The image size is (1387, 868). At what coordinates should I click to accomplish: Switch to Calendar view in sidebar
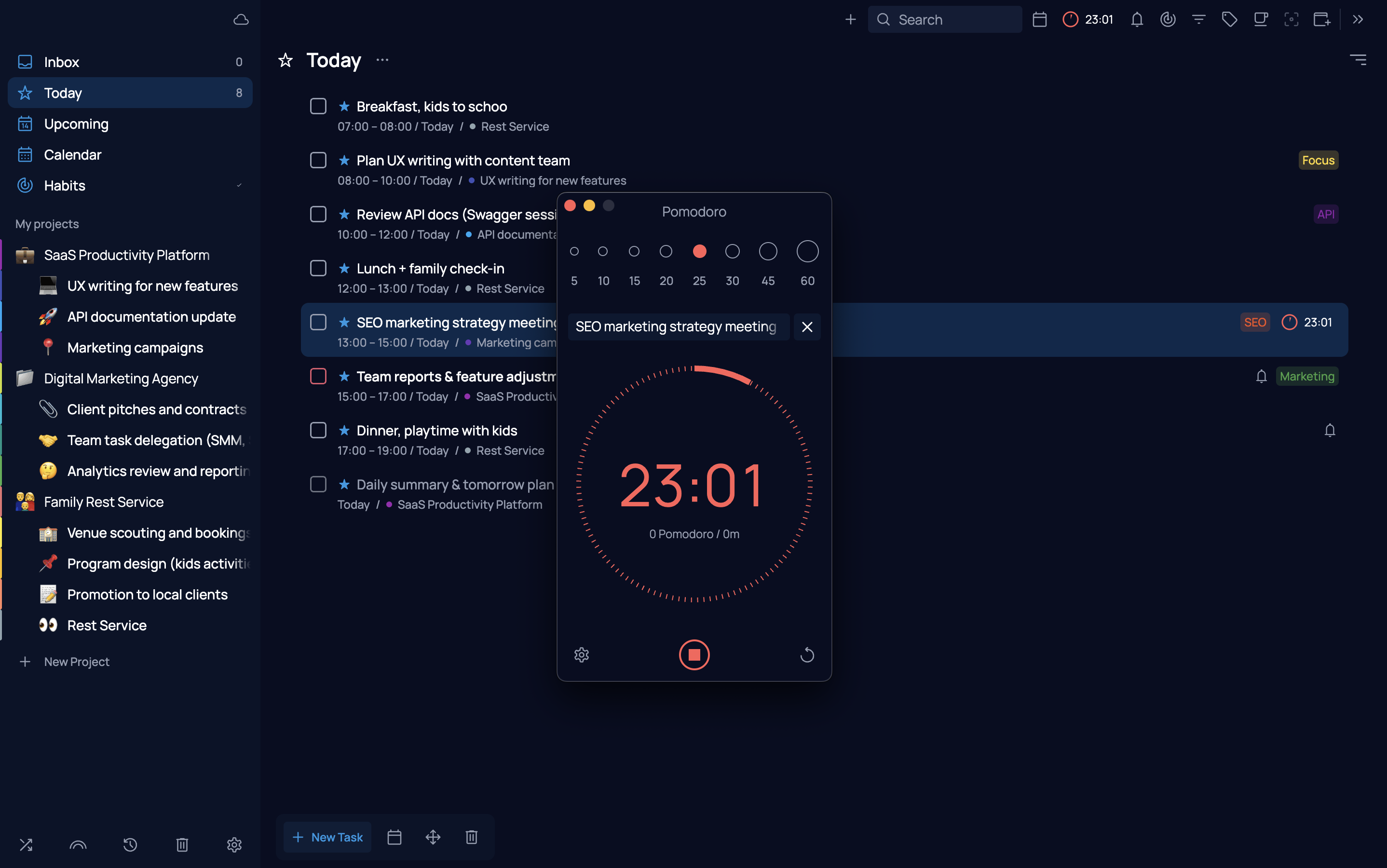coord(72,154)
